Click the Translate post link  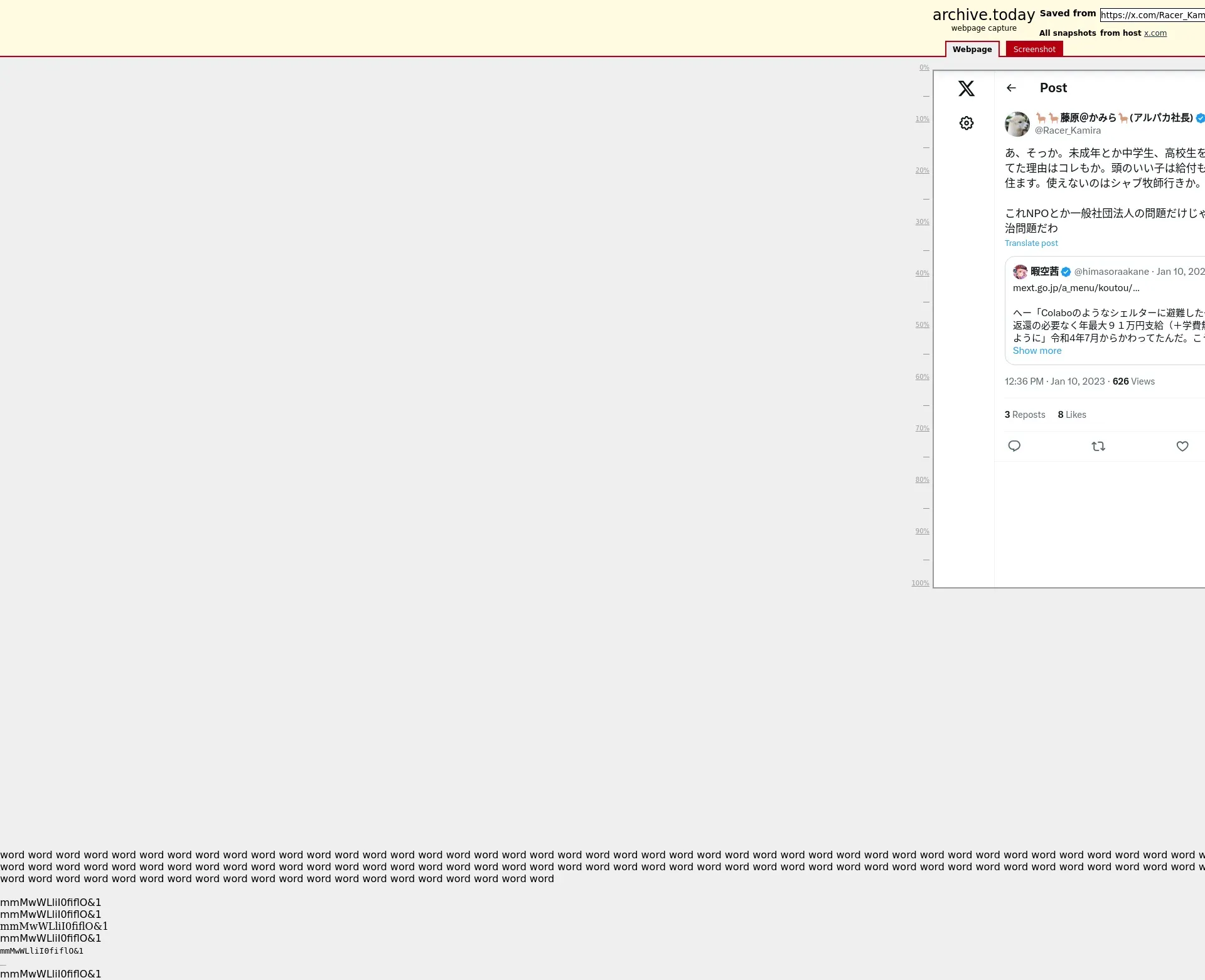[1031, 243]
